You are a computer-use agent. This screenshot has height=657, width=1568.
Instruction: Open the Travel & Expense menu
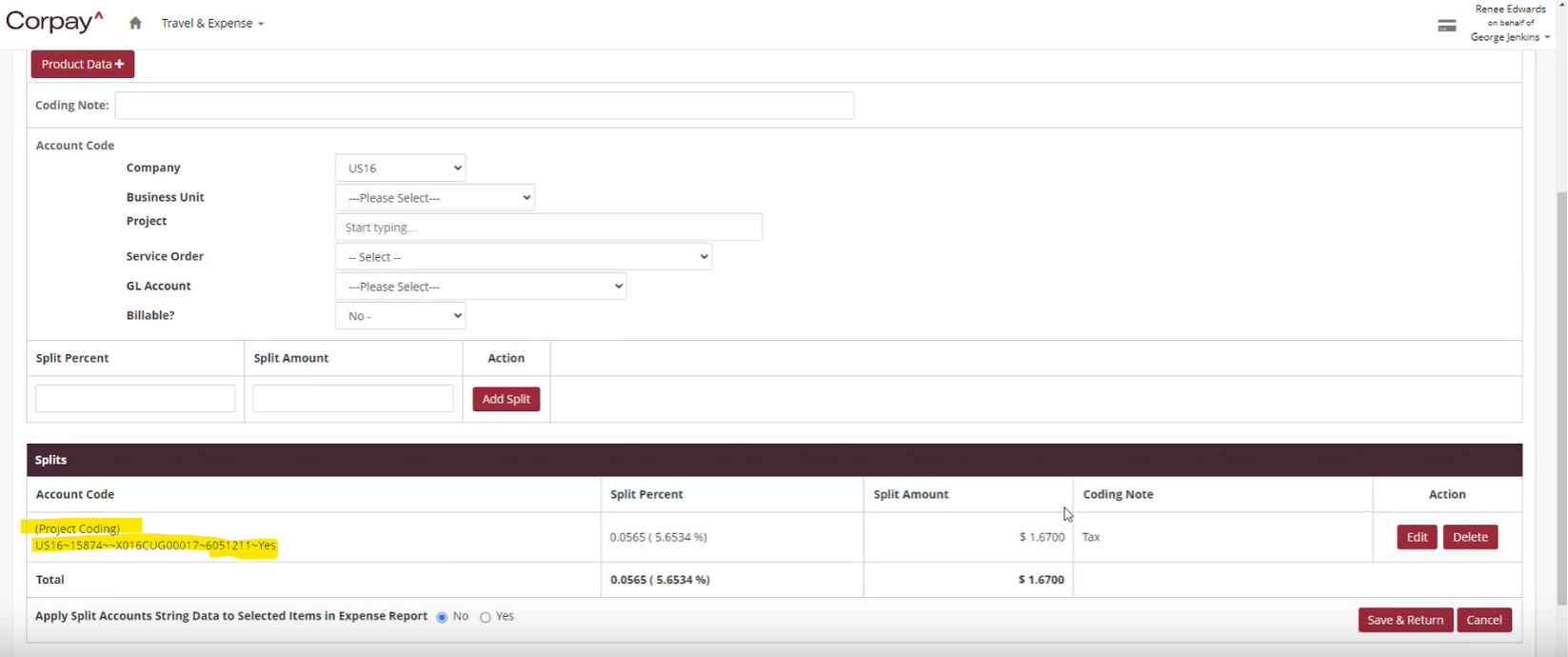click(x=212, y=23)
